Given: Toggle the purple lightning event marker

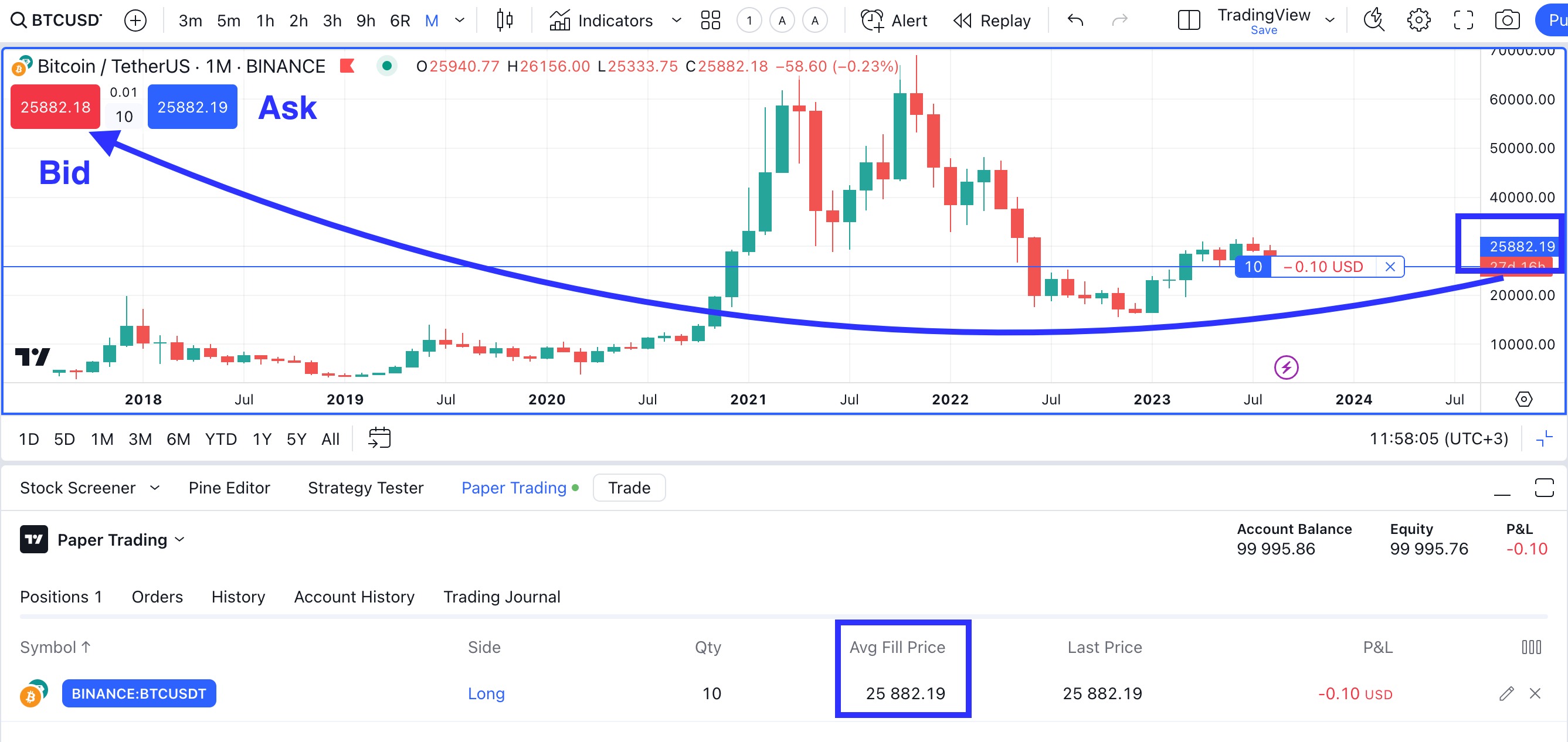Looking at the screenshot, I should coord(1285,367).
